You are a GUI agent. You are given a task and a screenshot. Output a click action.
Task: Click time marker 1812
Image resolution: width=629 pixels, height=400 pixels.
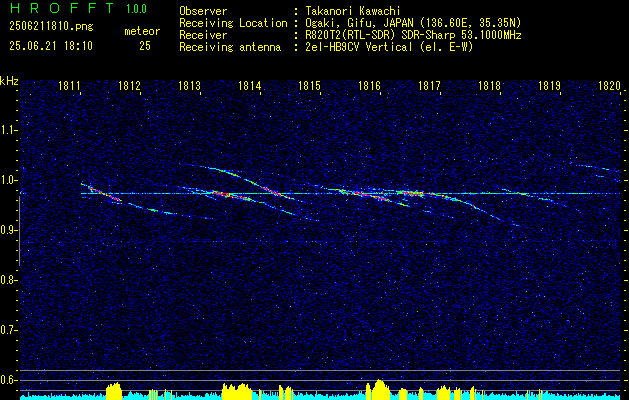130,86
